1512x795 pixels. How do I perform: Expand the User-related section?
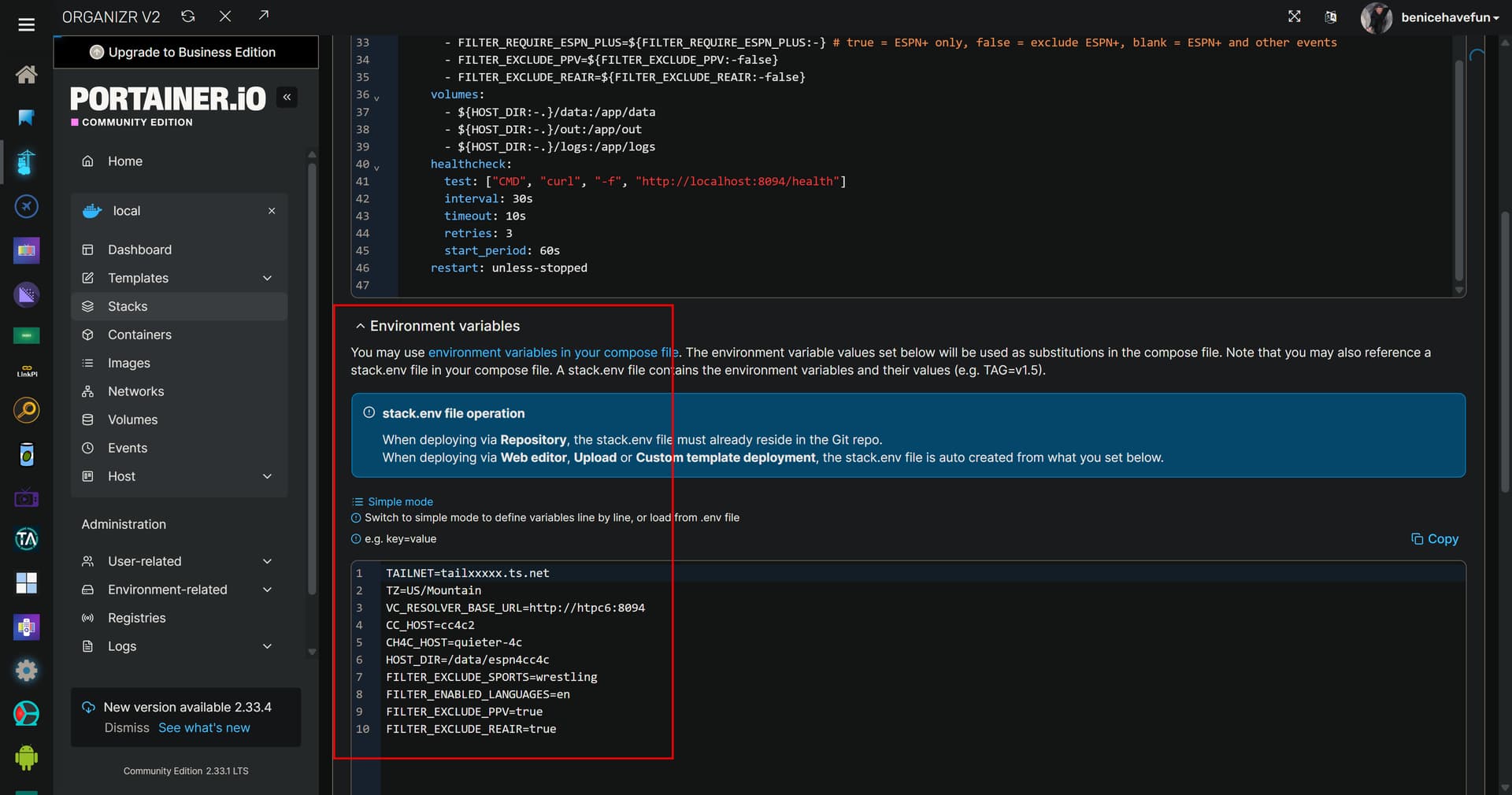(267, 561)
